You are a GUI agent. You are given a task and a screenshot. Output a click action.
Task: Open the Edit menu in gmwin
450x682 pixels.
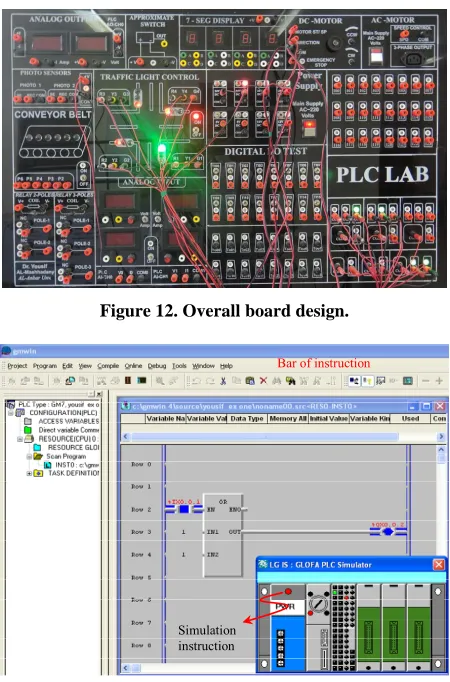(67, 366)
